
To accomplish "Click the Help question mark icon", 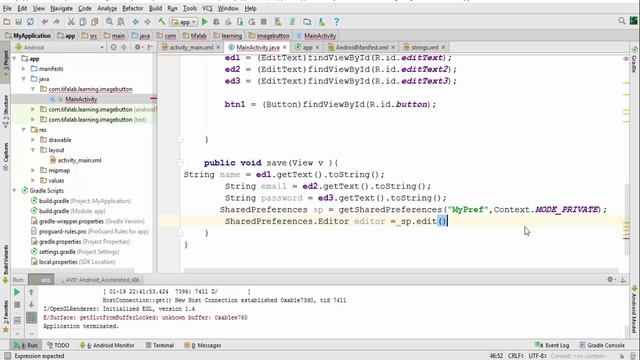I will coord(336,22).
